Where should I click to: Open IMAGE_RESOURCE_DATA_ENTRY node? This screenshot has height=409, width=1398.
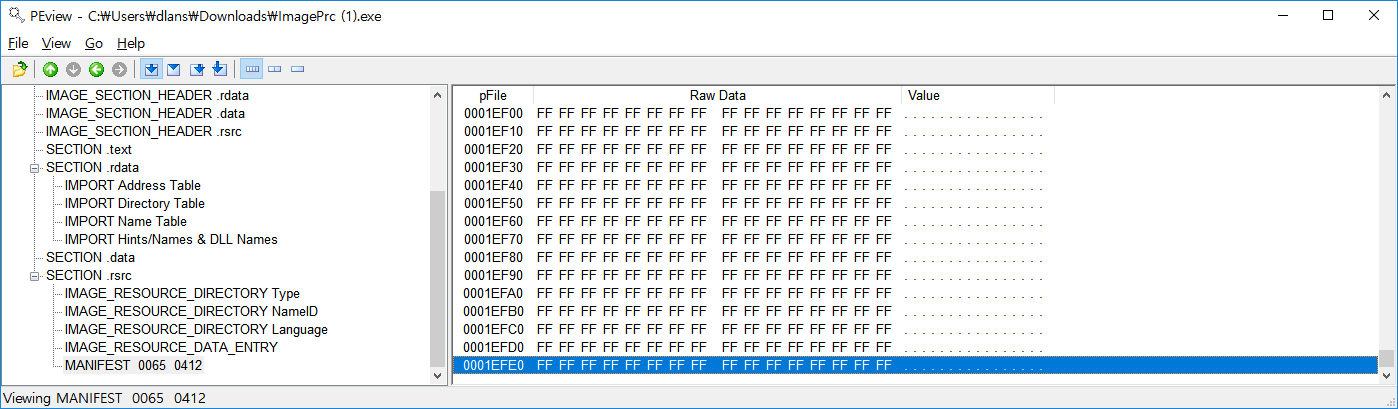[x=171, y=347]
